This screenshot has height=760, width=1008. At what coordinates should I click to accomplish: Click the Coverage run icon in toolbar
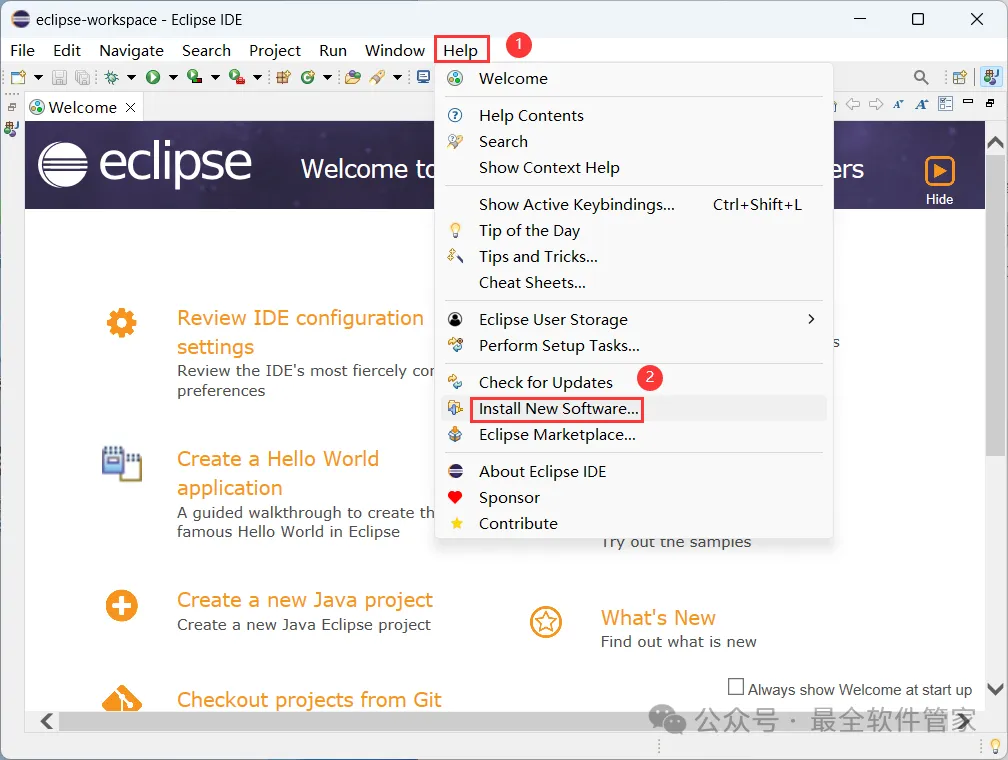pyautogui.click(x=194, y=77)
